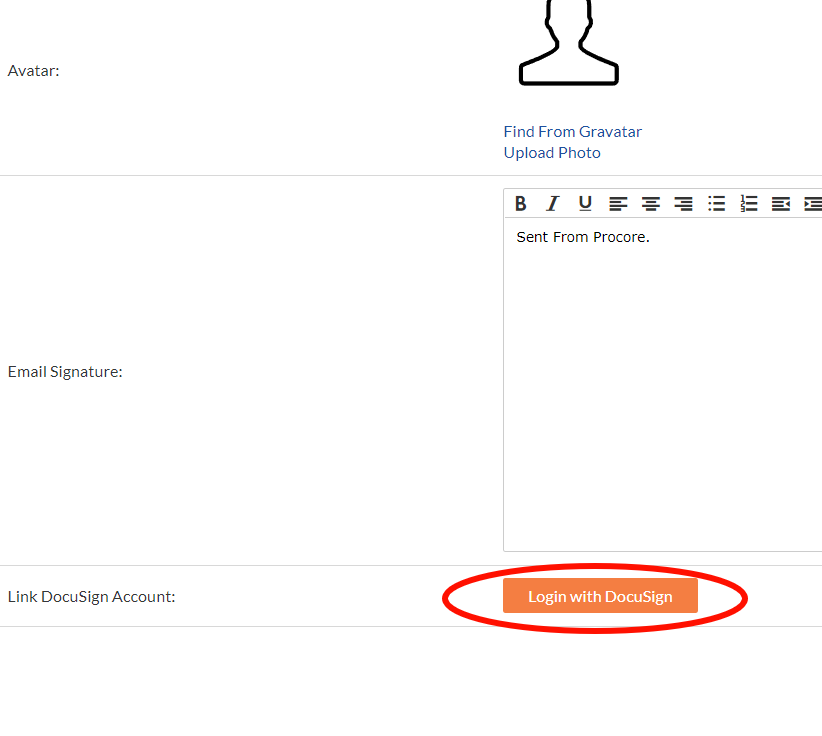Toggle underline formatting in signature editor

tap(585, 203)
